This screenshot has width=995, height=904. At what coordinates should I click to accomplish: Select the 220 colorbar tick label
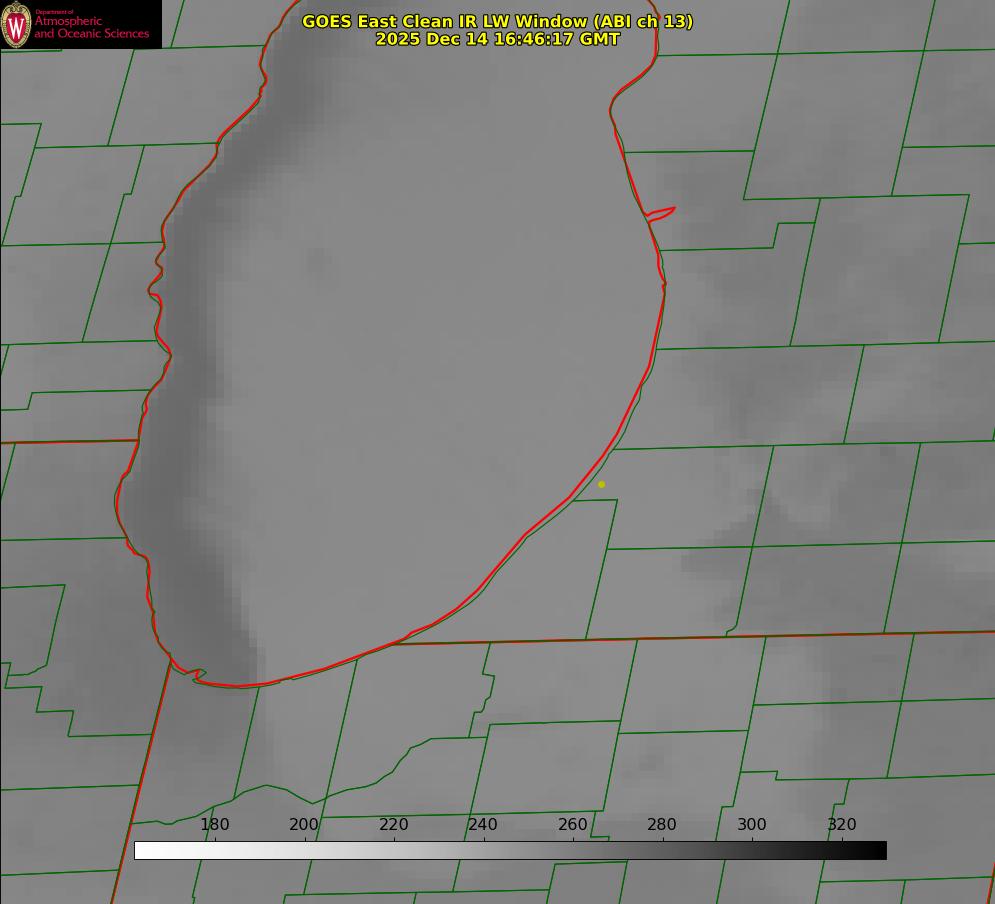coord(394,825)
